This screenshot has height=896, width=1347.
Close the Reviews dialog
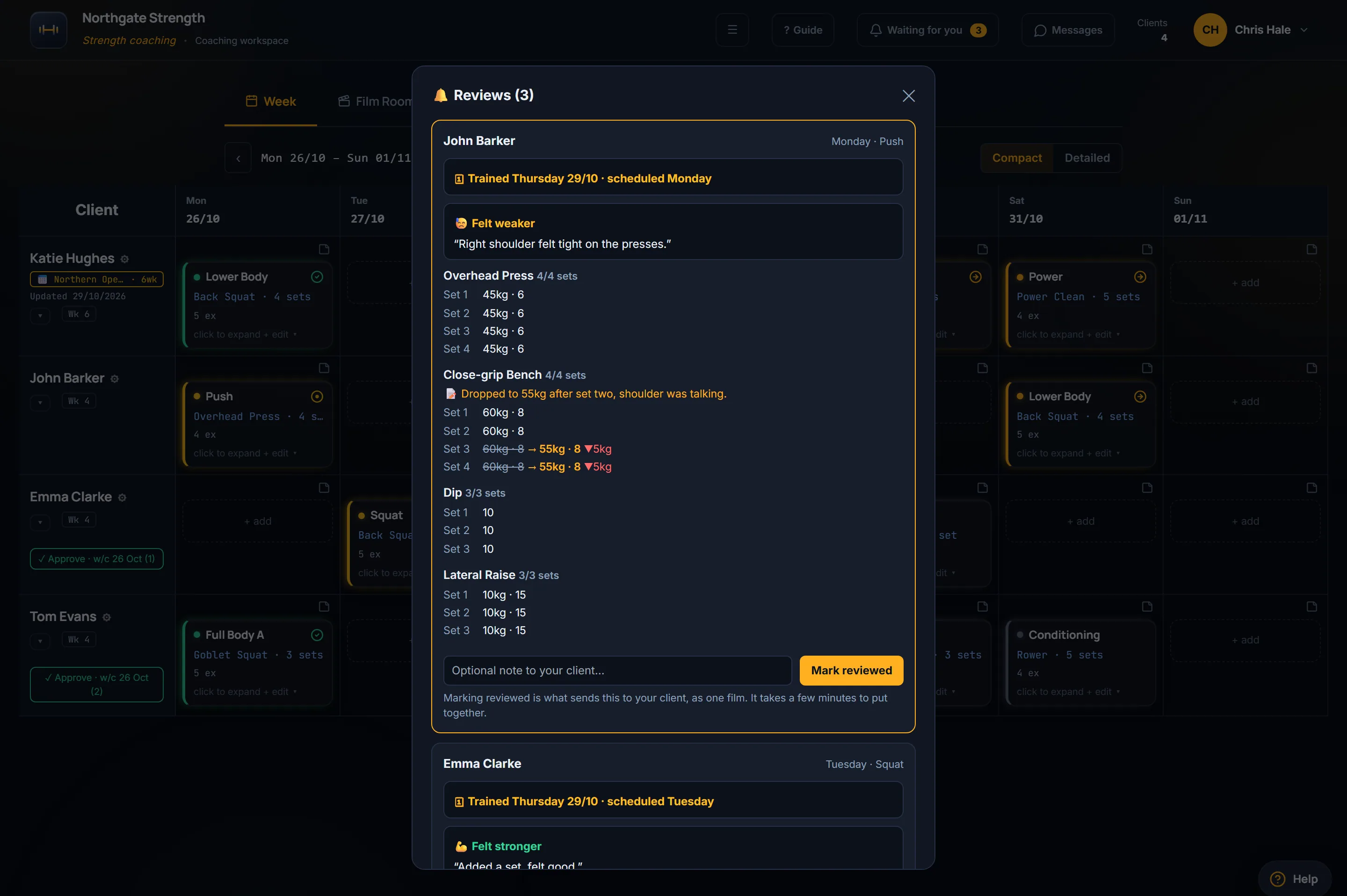click(x=908, y=95)
